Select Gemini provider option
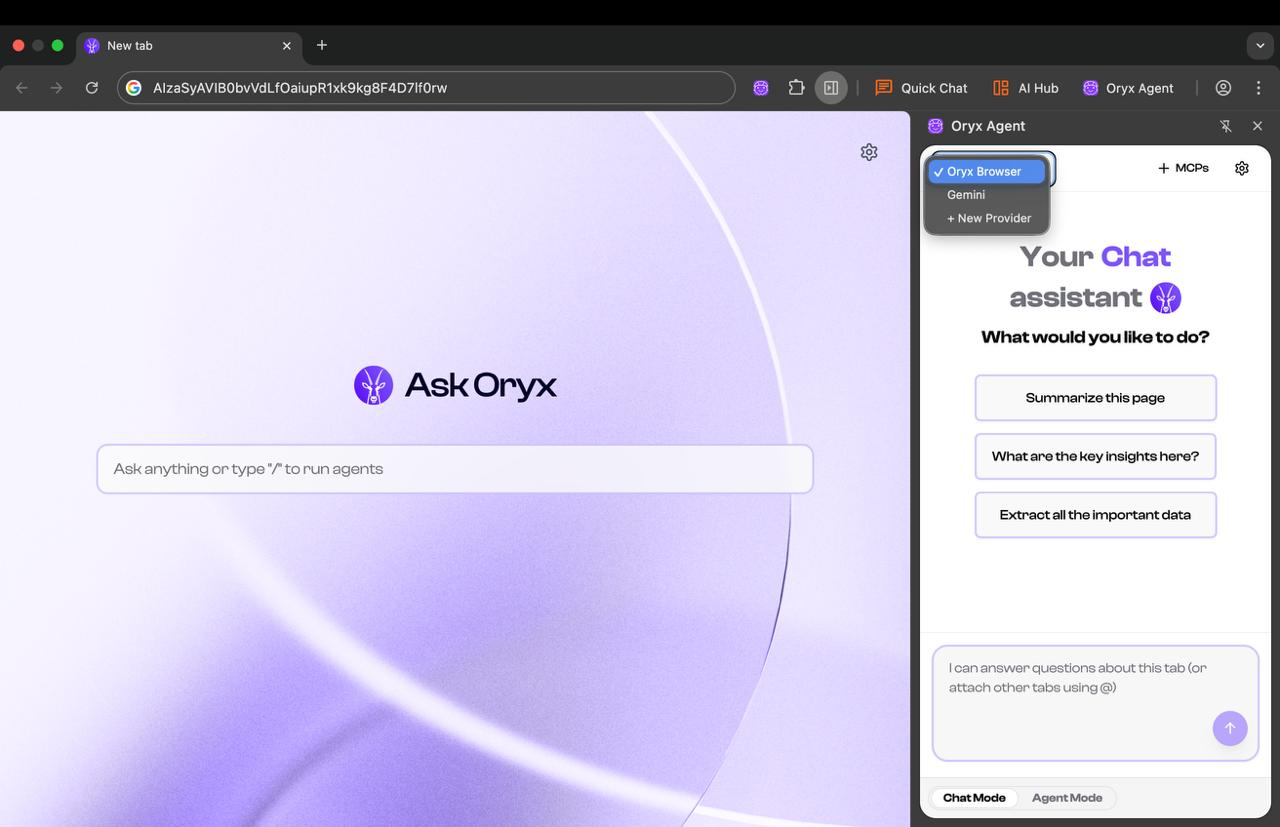1280x827 pixels. [987, 195]
